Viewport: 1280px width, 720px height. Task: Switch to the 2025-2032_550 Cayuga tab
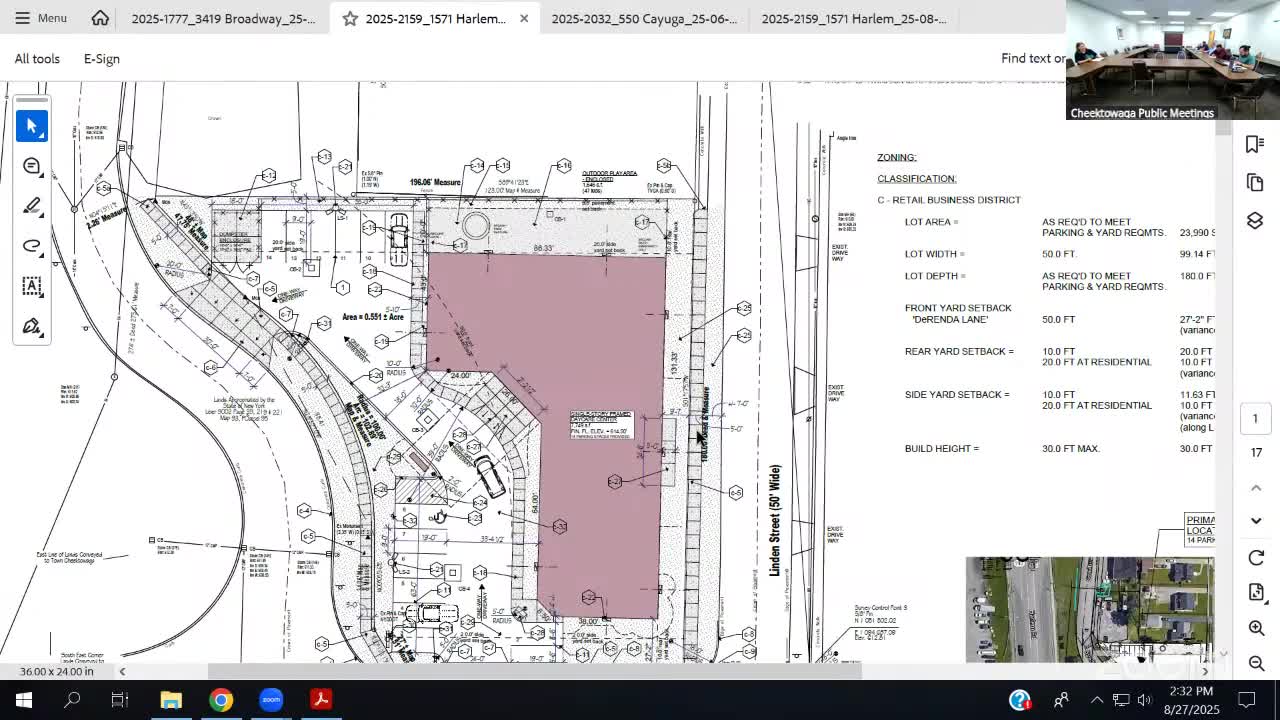(x=644, y=18)
